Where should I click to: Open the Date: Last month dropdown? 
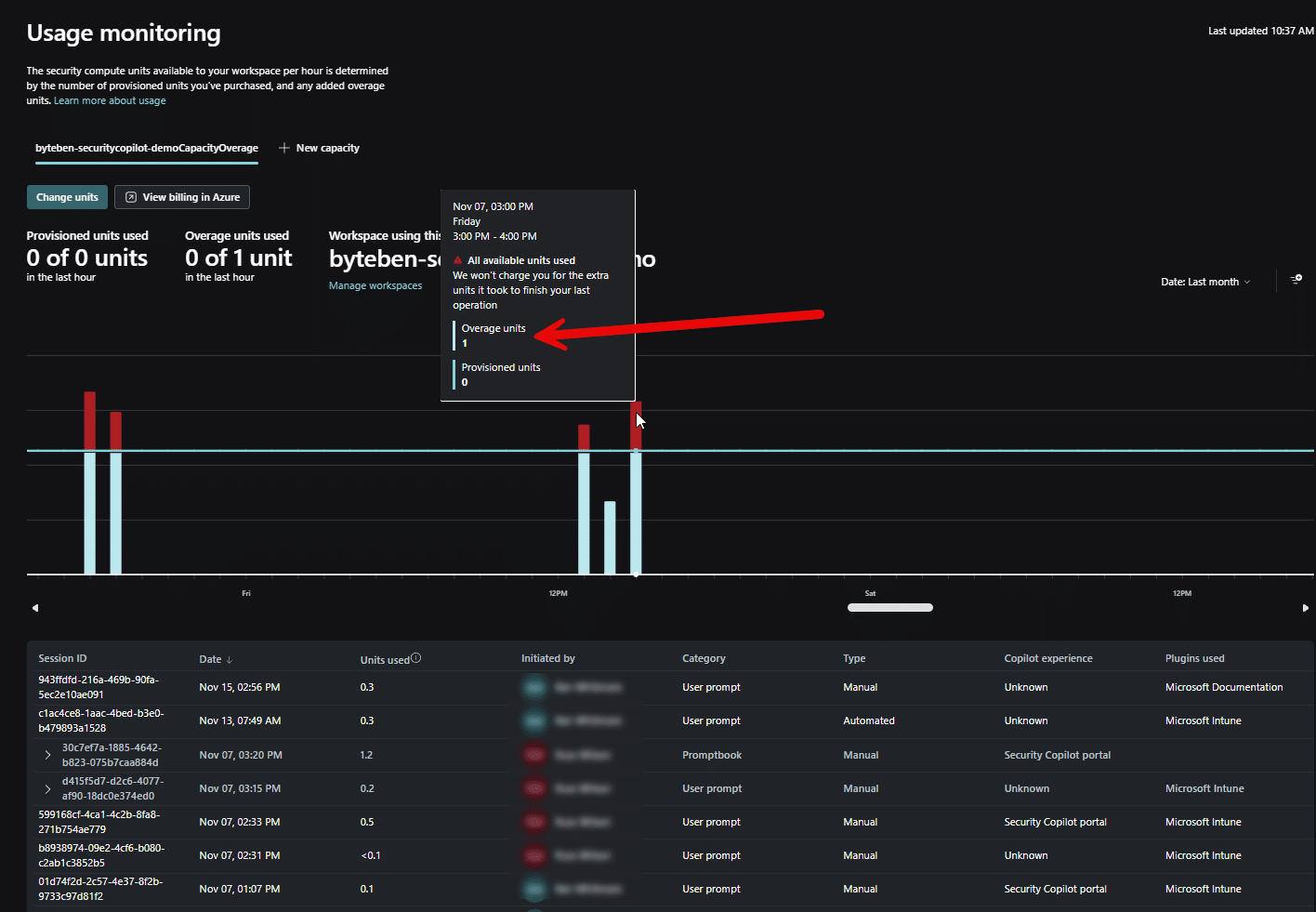click(x=1204, y=282)
